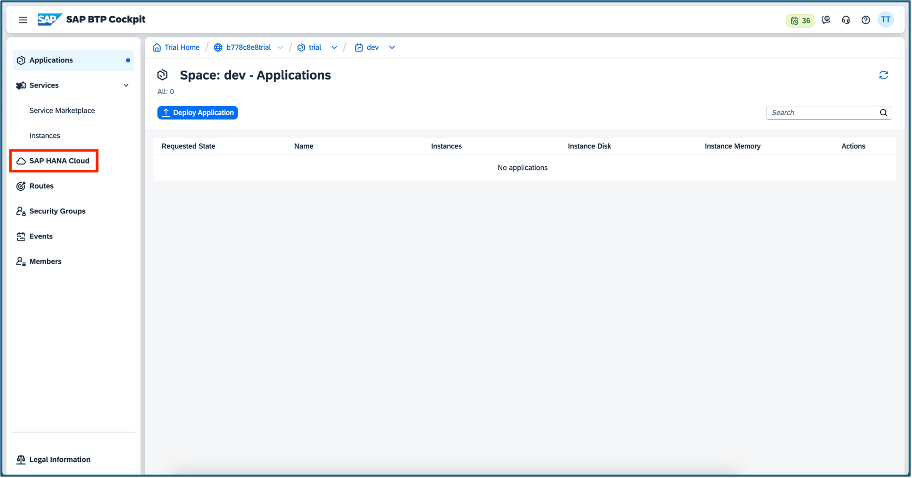
Task: Click the Deploy Application button
Action: [x=198, y=113]
